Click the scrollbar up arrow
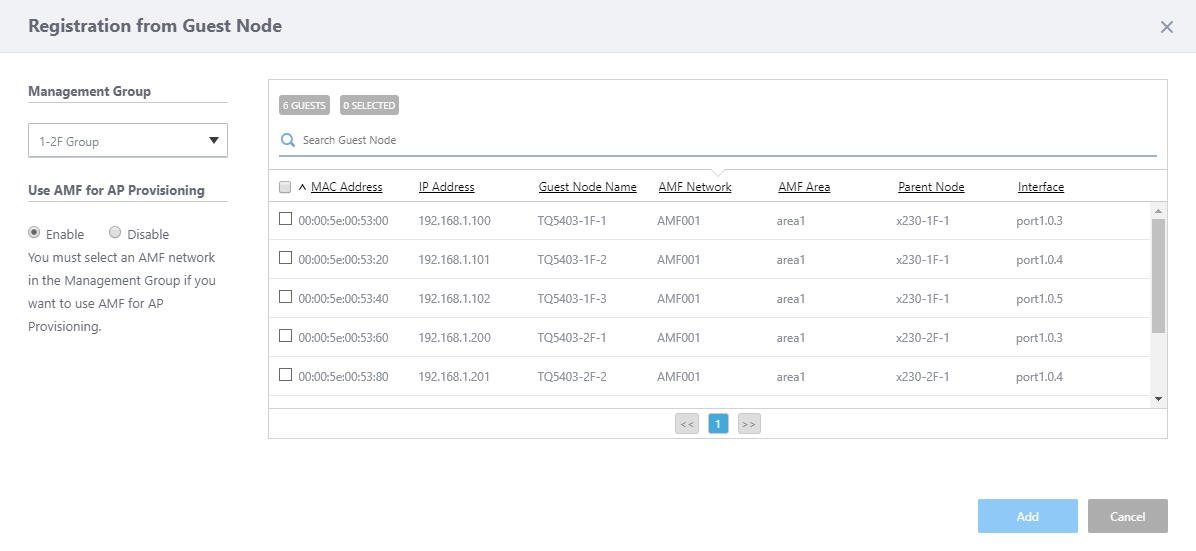This screenshot has height=551, width=1196. coord(1158,211)
